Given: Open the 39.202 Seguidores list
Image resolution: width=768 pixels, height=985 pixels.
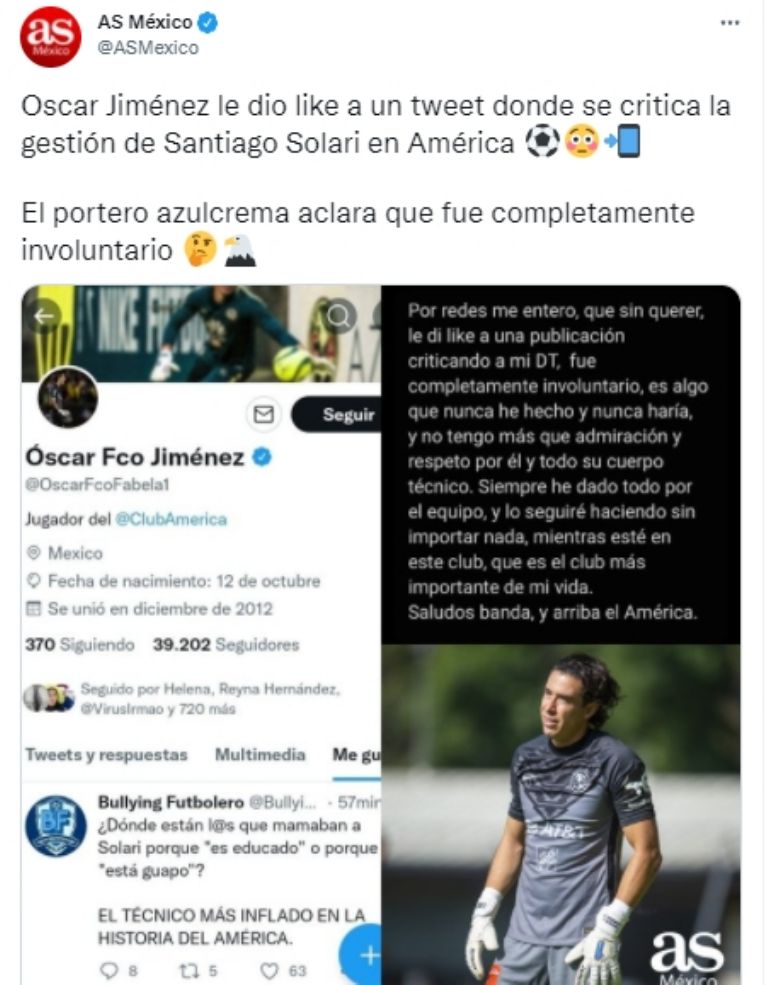Looking at the screenshot, I should click(226, 645).
